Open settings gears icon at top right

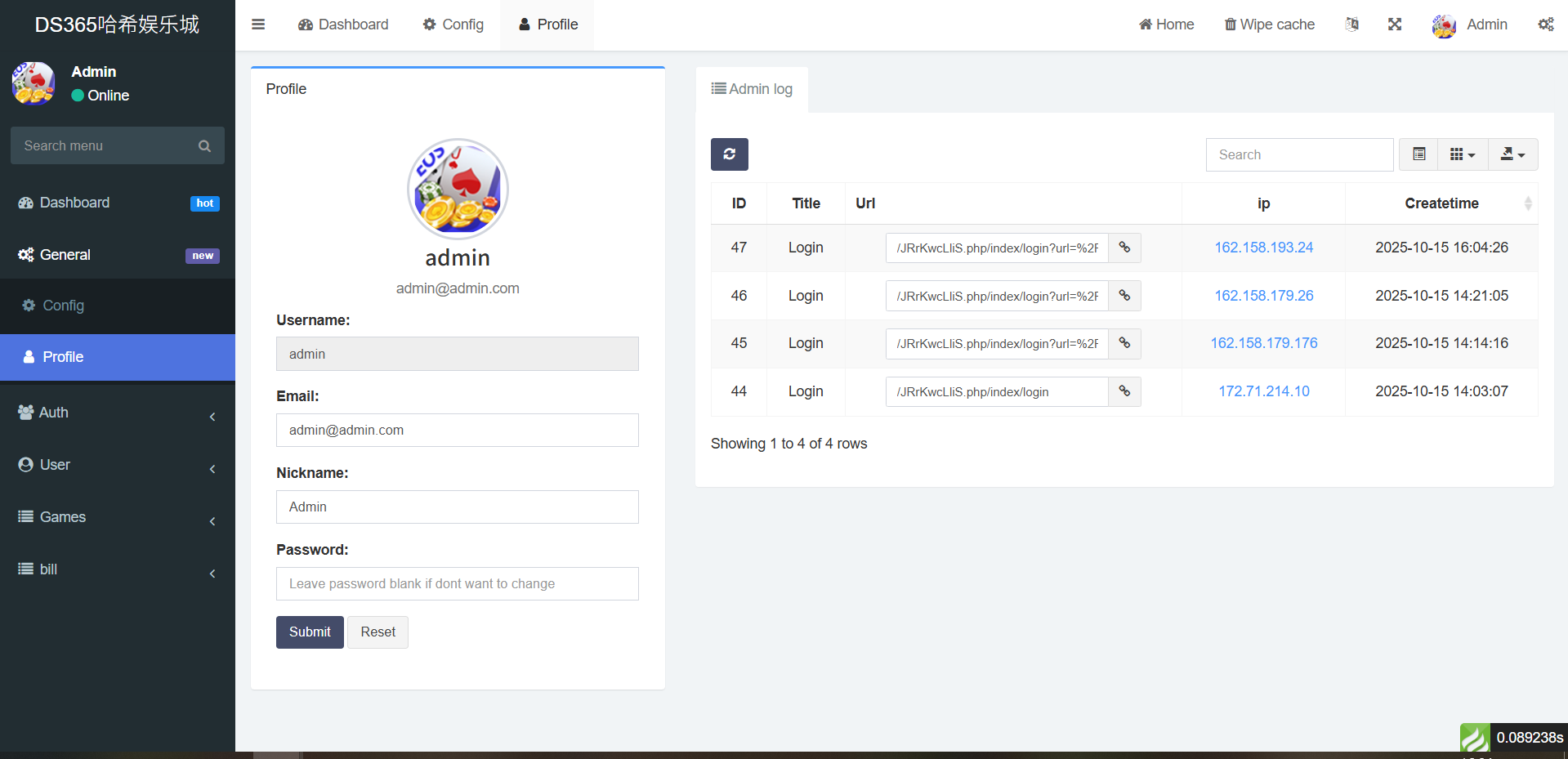[x=1545, y=25]
